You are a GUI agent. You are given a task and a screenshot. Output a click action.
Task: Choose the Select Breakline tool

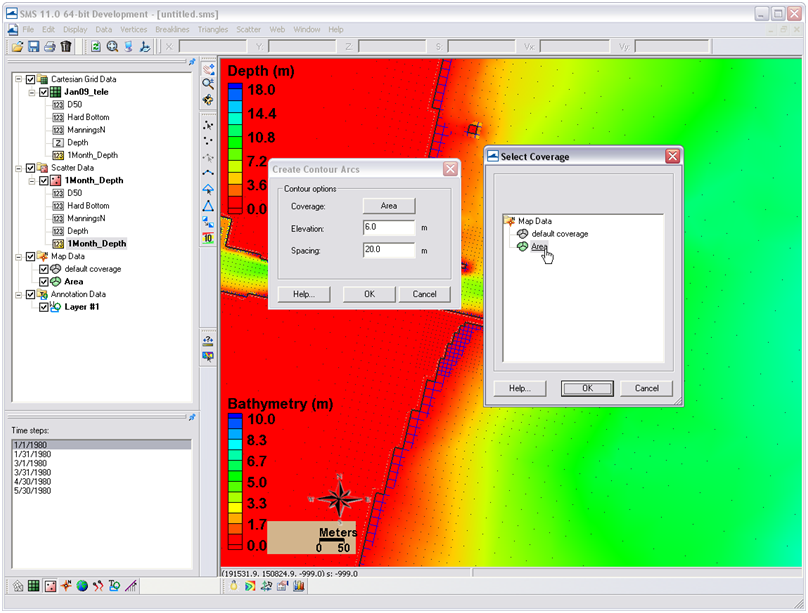[208, 157]
